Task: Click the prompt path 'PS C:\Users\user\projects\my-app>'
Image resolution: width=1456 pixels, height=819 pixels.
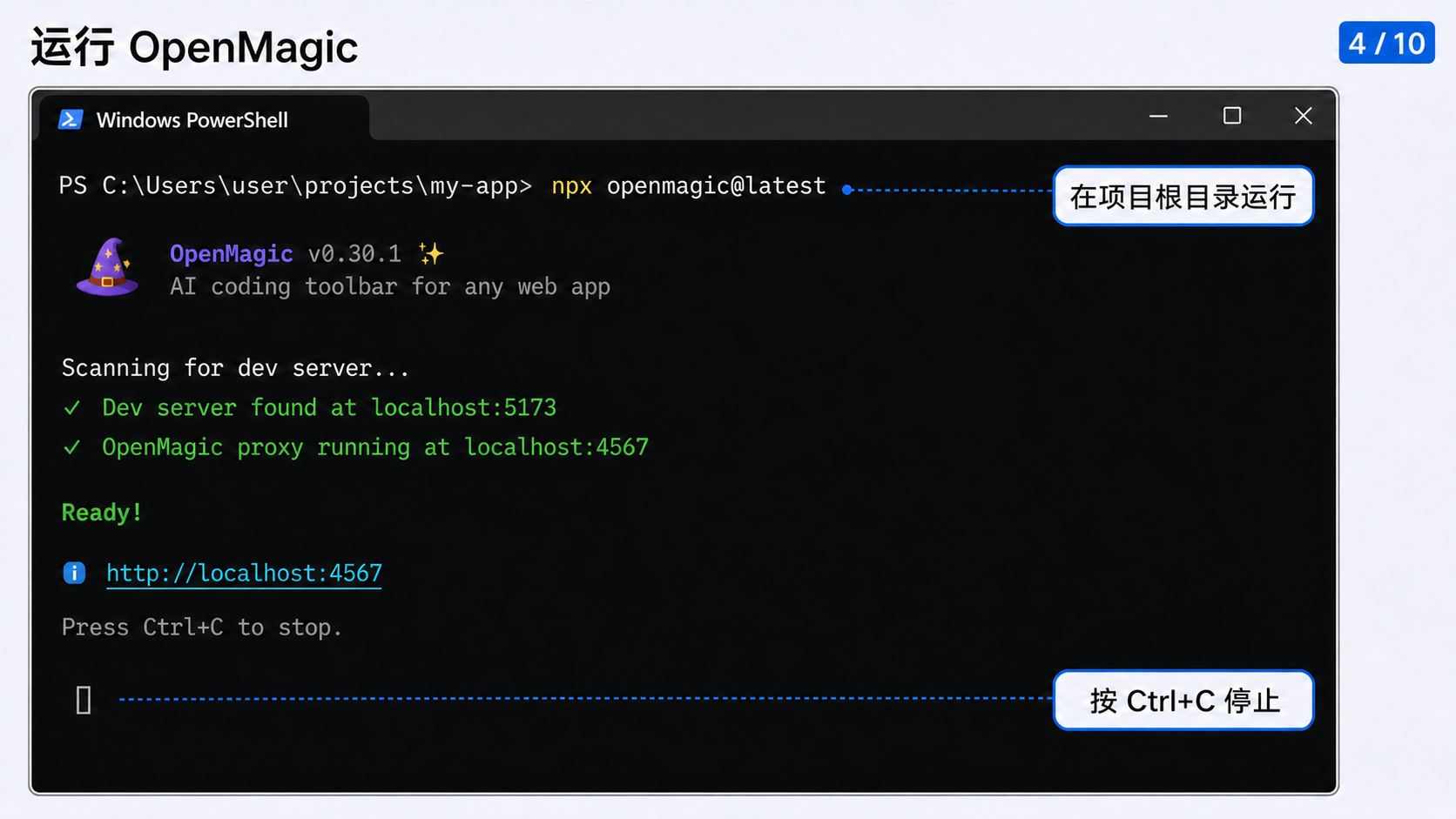Action: coord(295,186)
